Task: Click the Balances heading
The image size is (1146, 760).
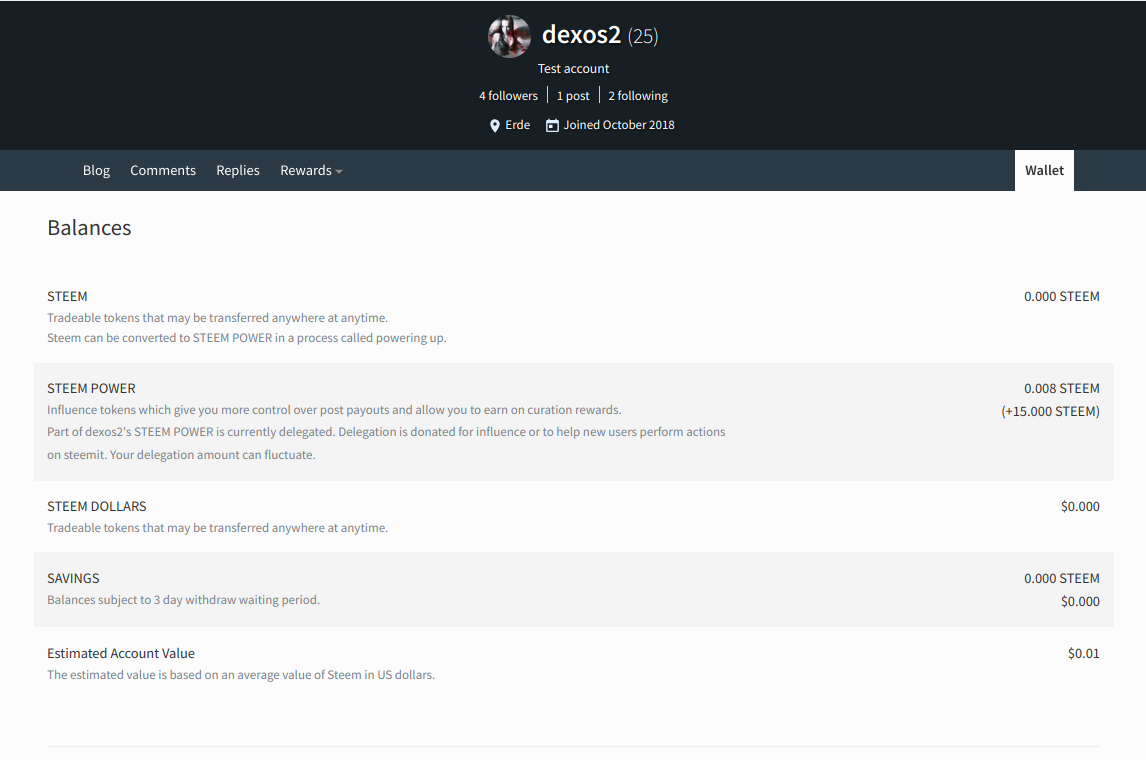Action: pyautogui.click(x=89, y=228)
